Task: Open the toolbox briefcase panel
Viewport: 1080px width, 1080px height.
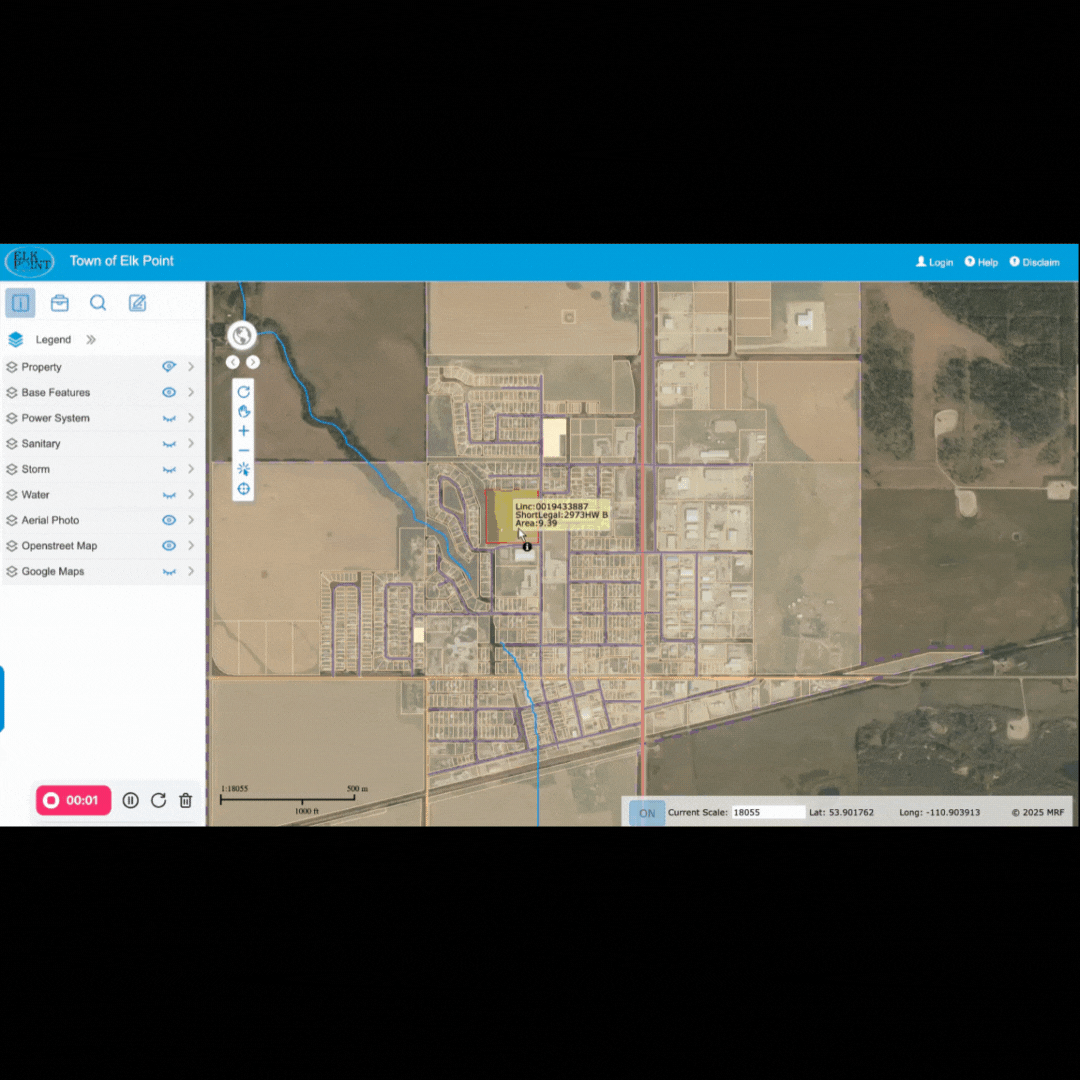Action: (59, 303)
